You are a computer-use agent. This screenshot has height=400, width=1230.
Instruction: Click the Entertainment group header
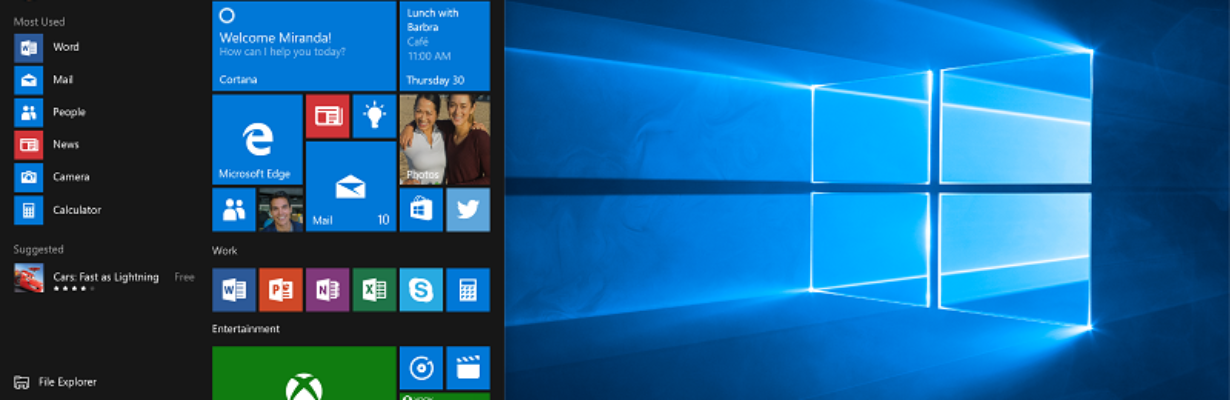tap(246, 328)
